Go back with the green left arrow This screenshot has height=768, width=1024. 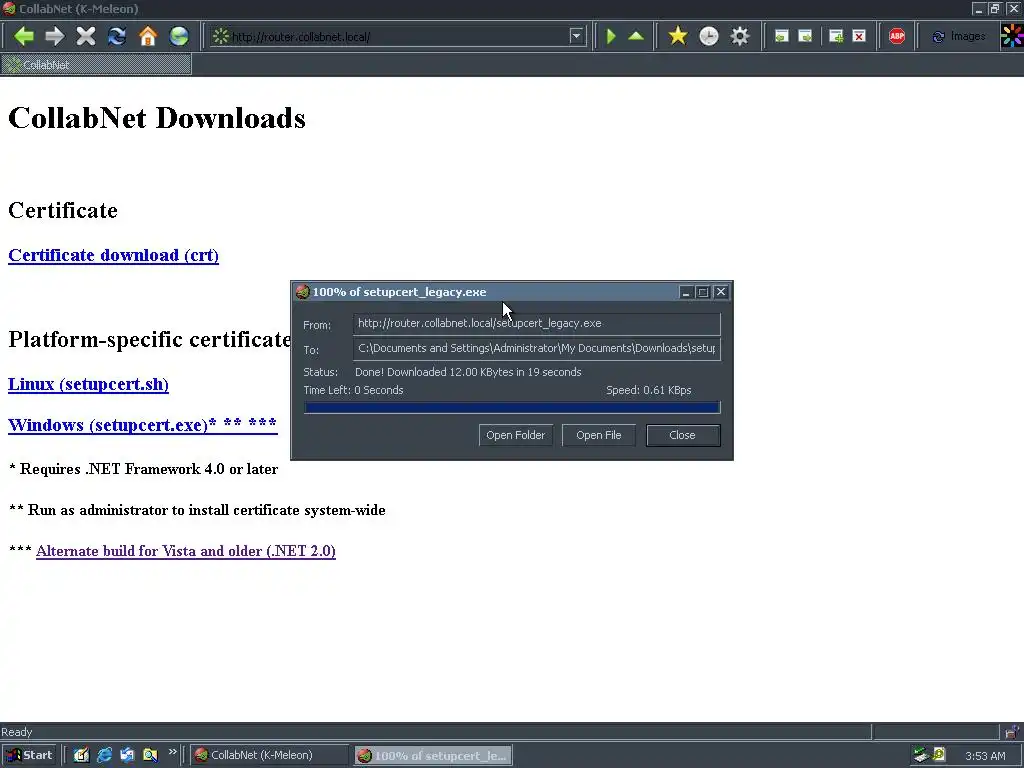(24, 36)
